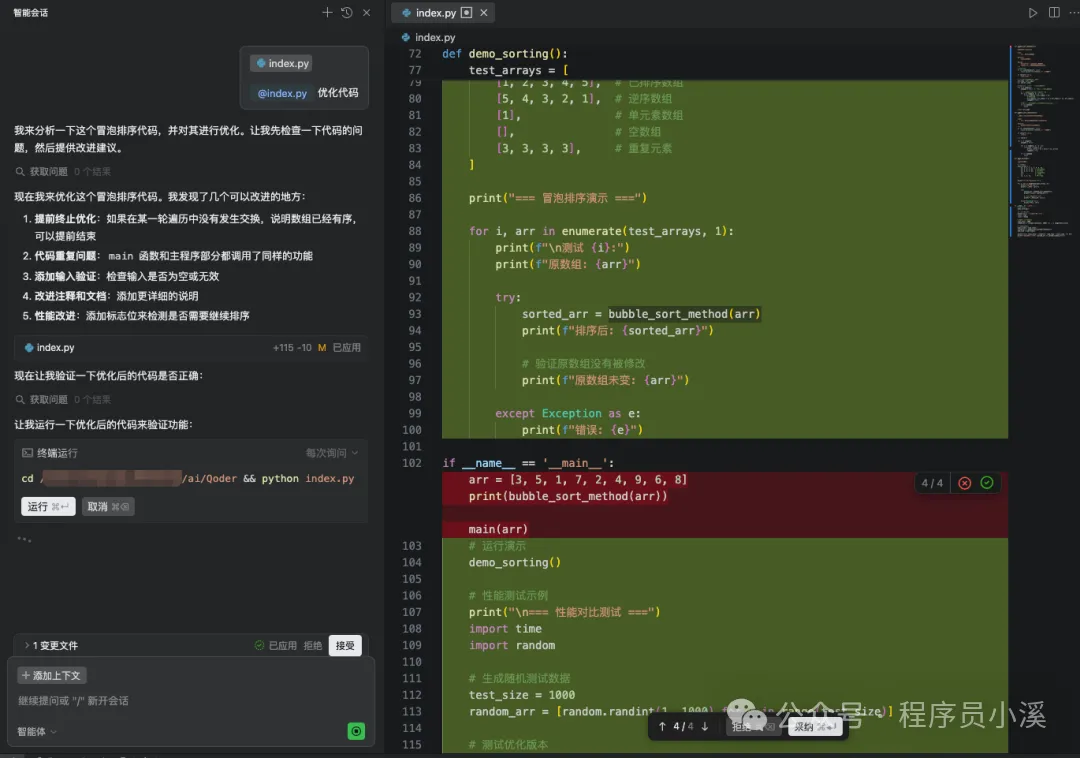Click the 4/4 counter in diff widget
Image resolution: width=1080 pixels, height=758 pixels.
[932, 483]
